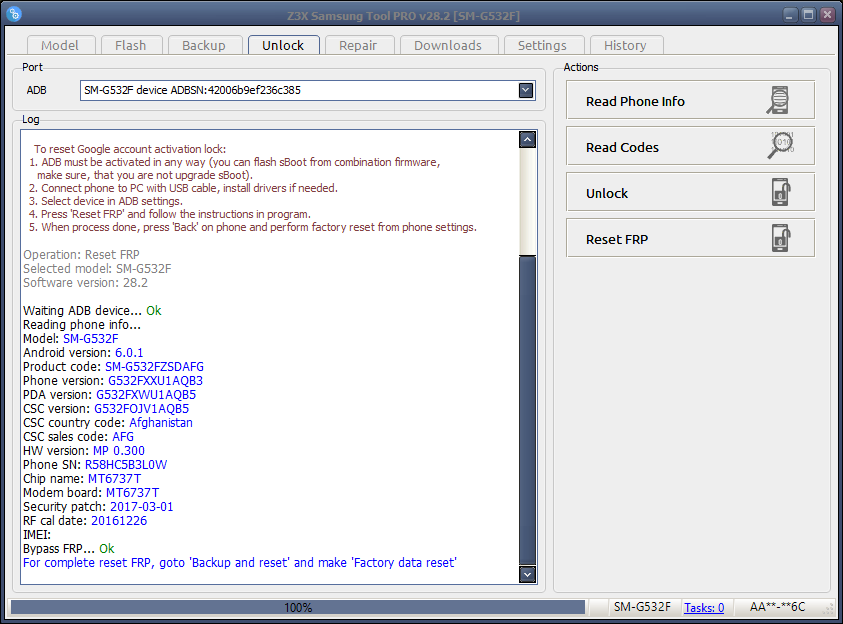Click the 100% progress bar
843x624 pixels.
pyautogui.click(x=298, y=607)
